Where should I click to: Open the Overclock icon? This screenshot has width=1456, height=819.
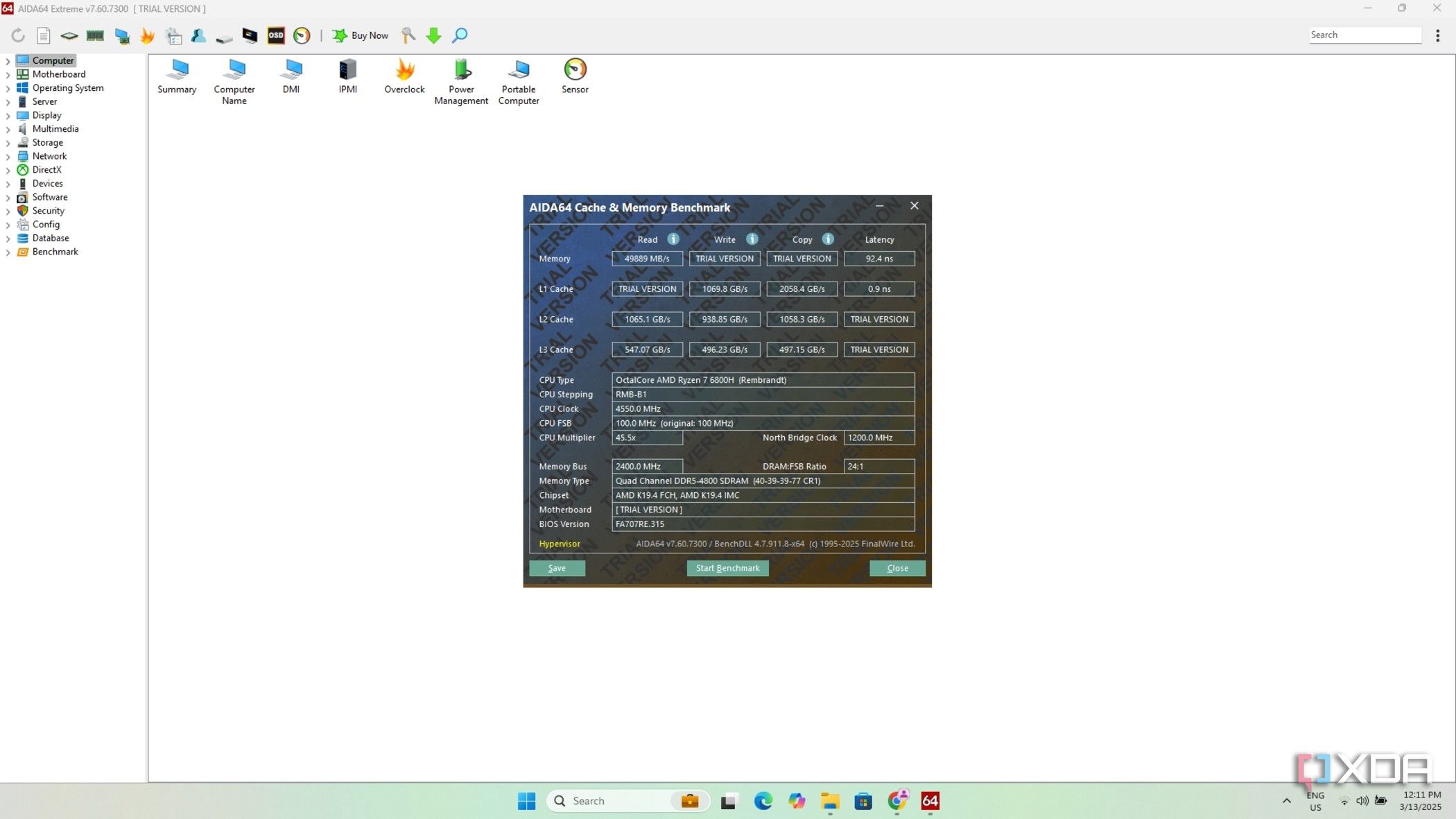click(405, 77)
